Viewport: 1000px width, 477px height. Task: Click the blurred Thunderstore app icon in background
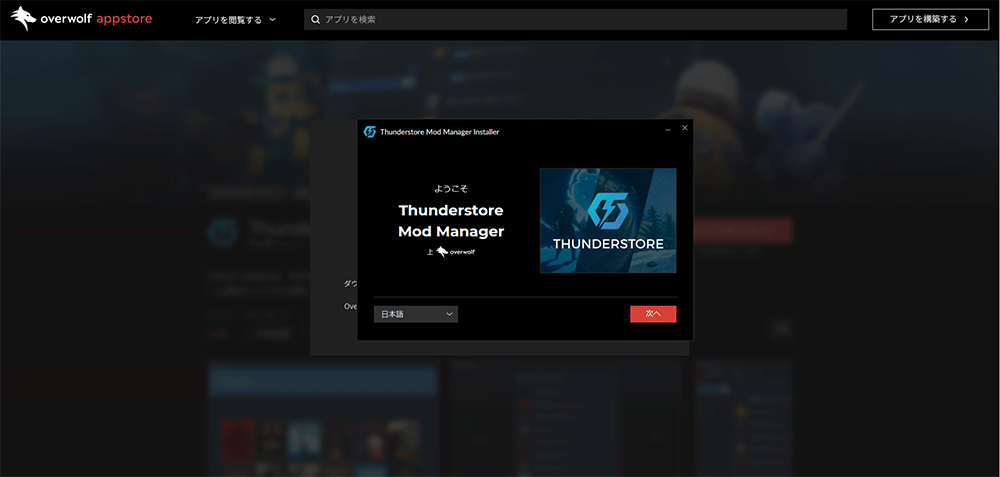point(222,231)
